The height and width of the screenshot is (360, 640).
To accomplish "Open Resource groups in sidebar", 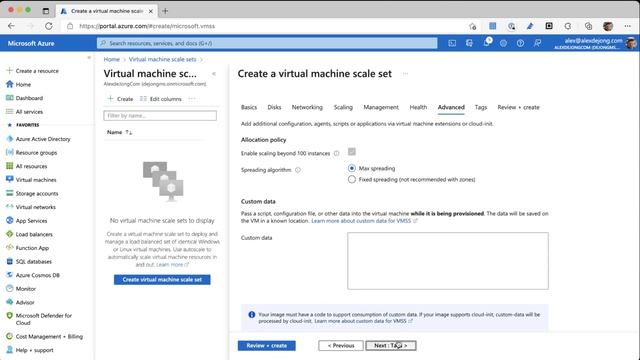I will point(32,152).
